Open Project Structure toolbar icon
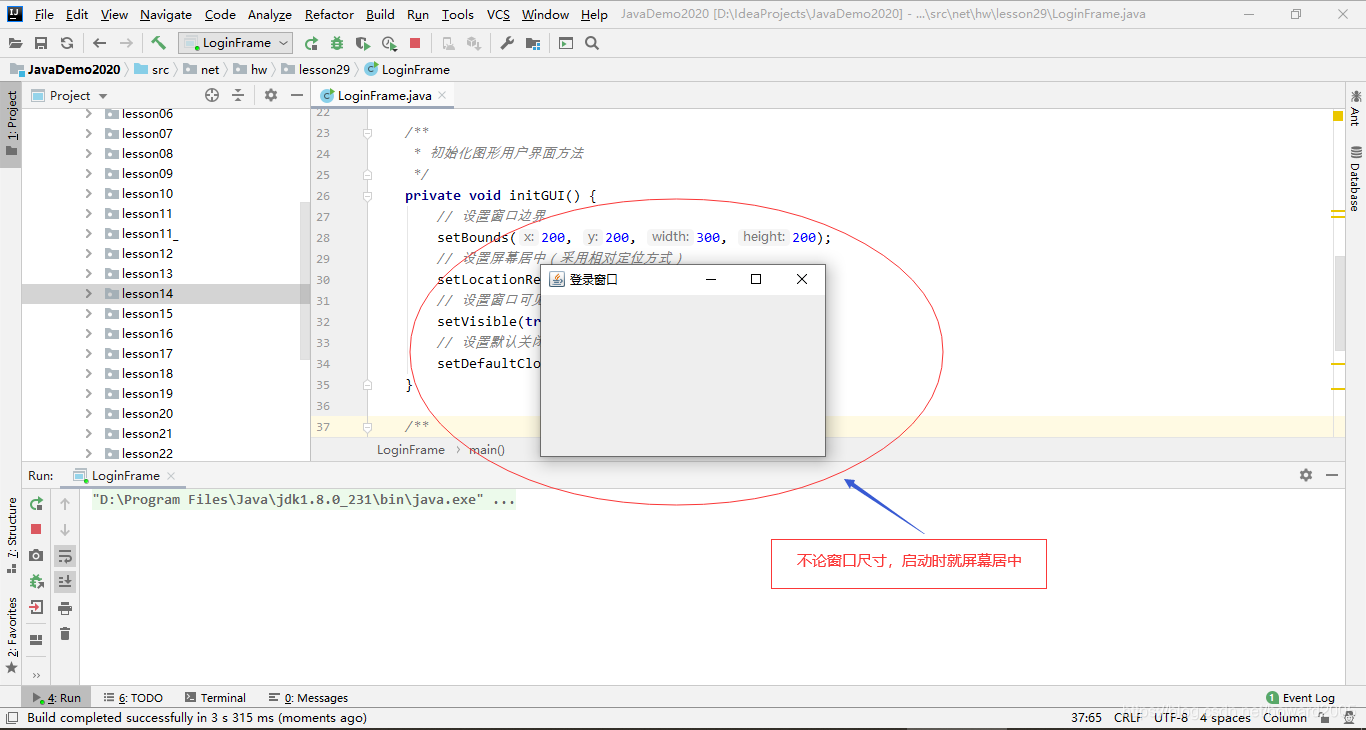This screenshot has height=730, width=1366. pyautogui.click(x=533, y=43)
